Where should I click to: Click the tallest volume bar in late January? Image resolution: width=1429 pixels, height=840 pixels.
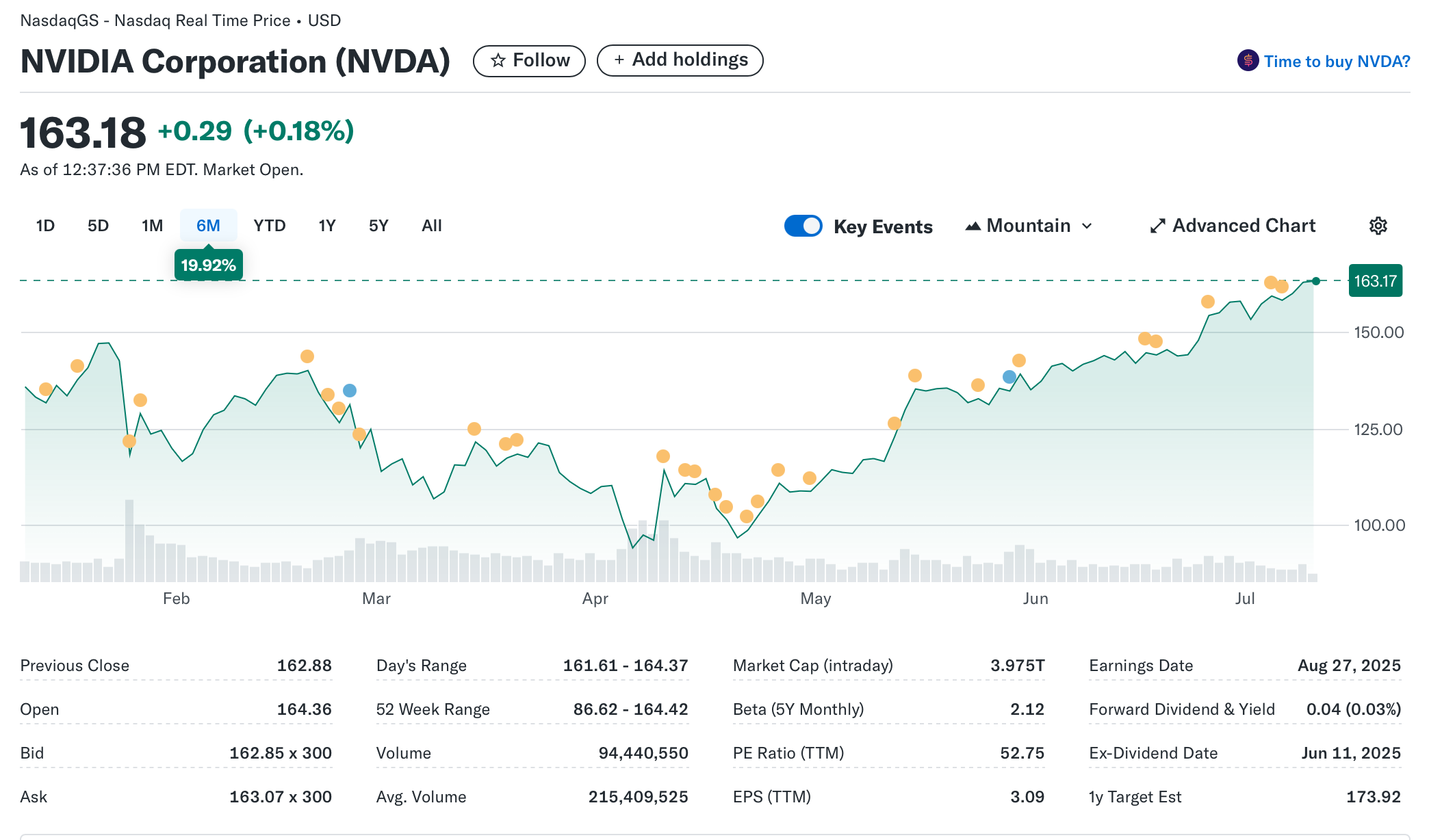click(129, 540)
